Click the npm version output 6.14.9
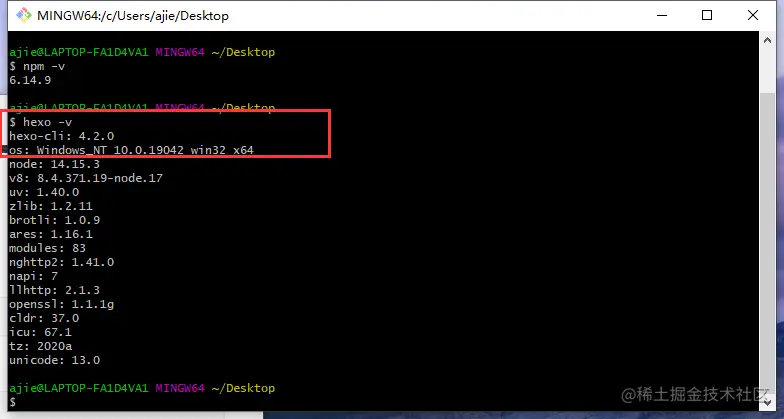The height and width of the screenshot is (419, 784). (x=30, y=80)
